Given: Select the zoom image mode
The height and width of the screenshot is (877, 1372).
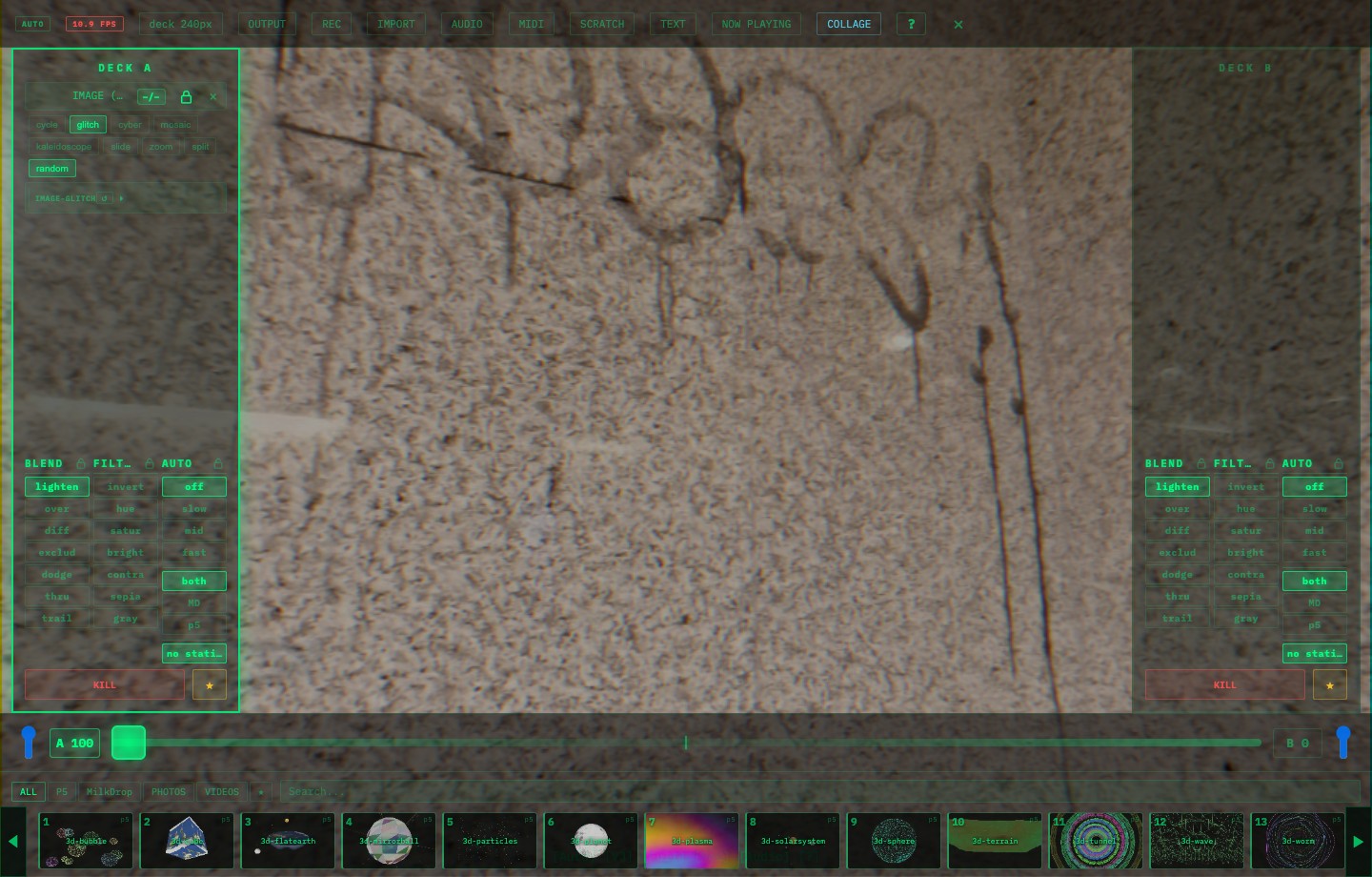Looking at the screenshot, I should point(161,147).
